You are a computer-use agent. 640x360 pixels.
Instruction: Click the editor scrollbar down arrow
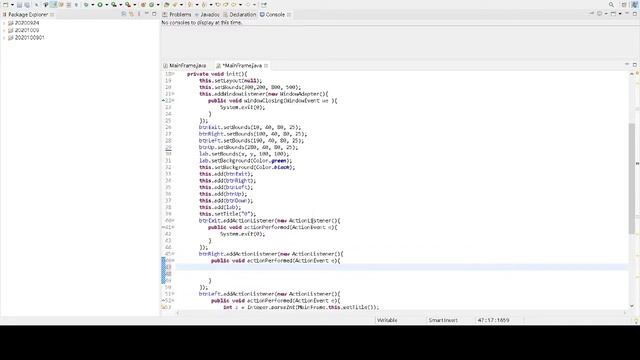[x=632, y=306]
